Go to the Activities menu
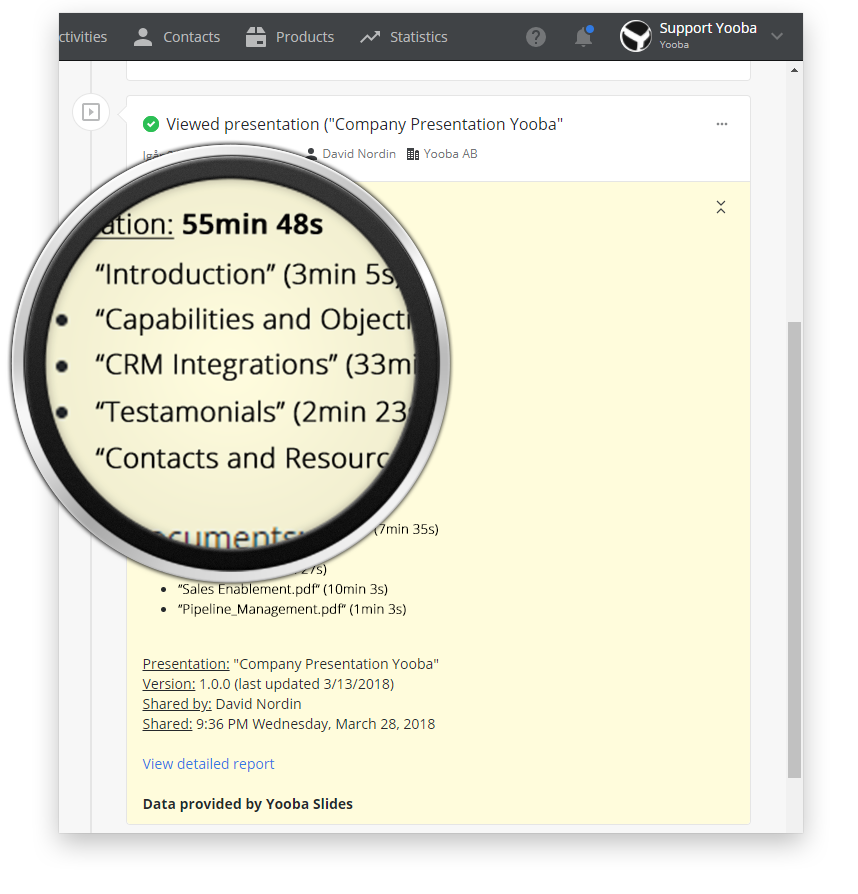858x894 pixels. [83, 37]
